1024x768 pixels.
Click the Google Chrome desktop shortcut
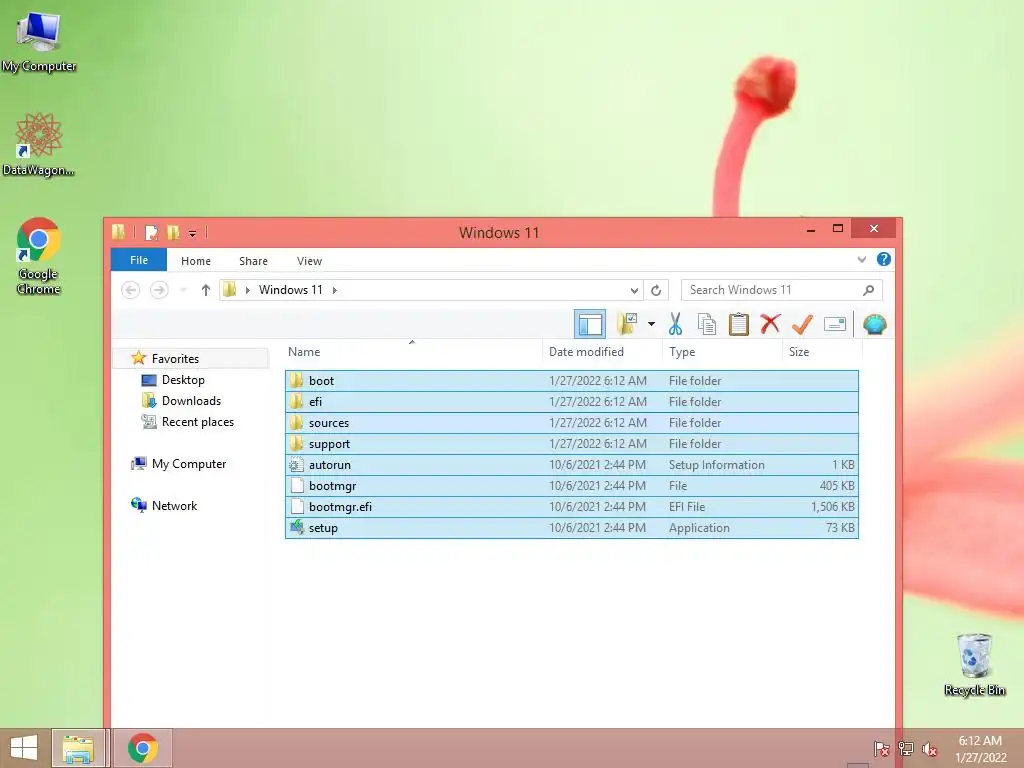coord(39,255)
